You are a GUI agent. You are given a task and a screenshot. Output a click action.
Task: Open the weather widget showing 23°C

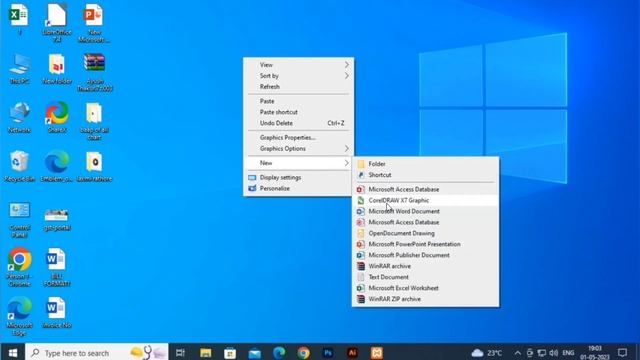point(487,353)
